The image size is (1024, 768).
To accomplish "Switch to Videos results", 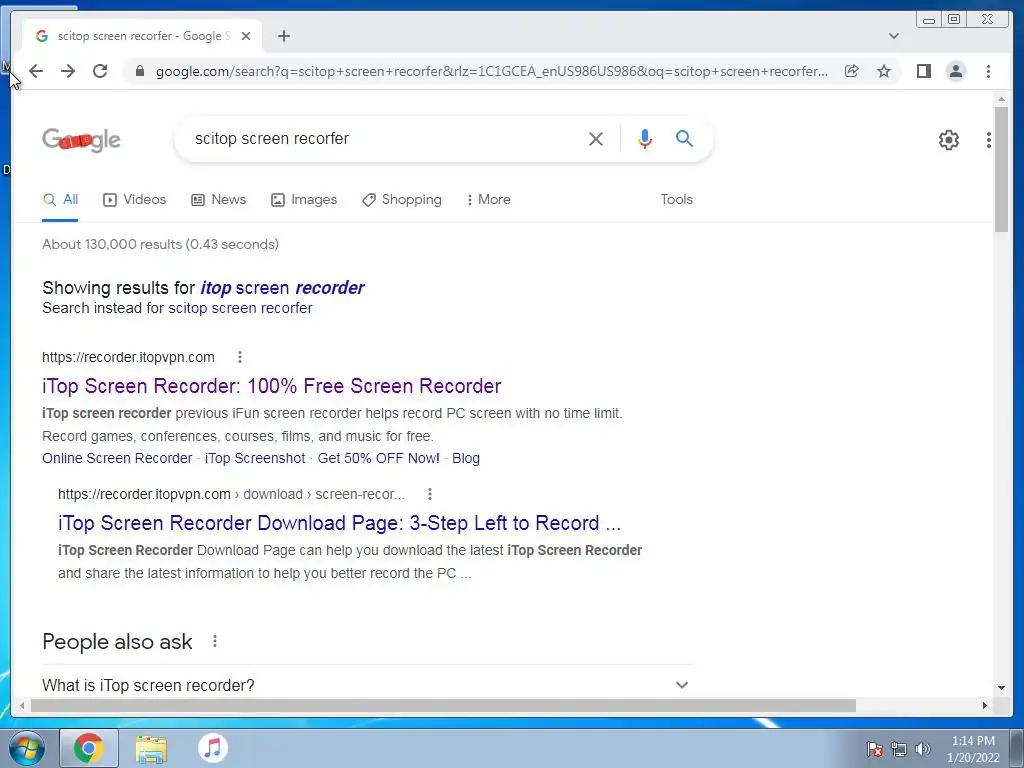I will tap(135, 200).
